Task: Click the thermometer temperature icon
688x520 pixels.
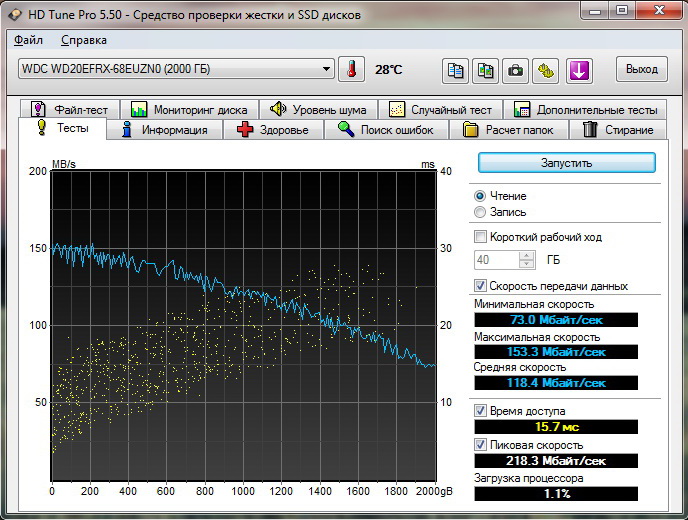Action: pyautogui.click(x=352, y=69)
